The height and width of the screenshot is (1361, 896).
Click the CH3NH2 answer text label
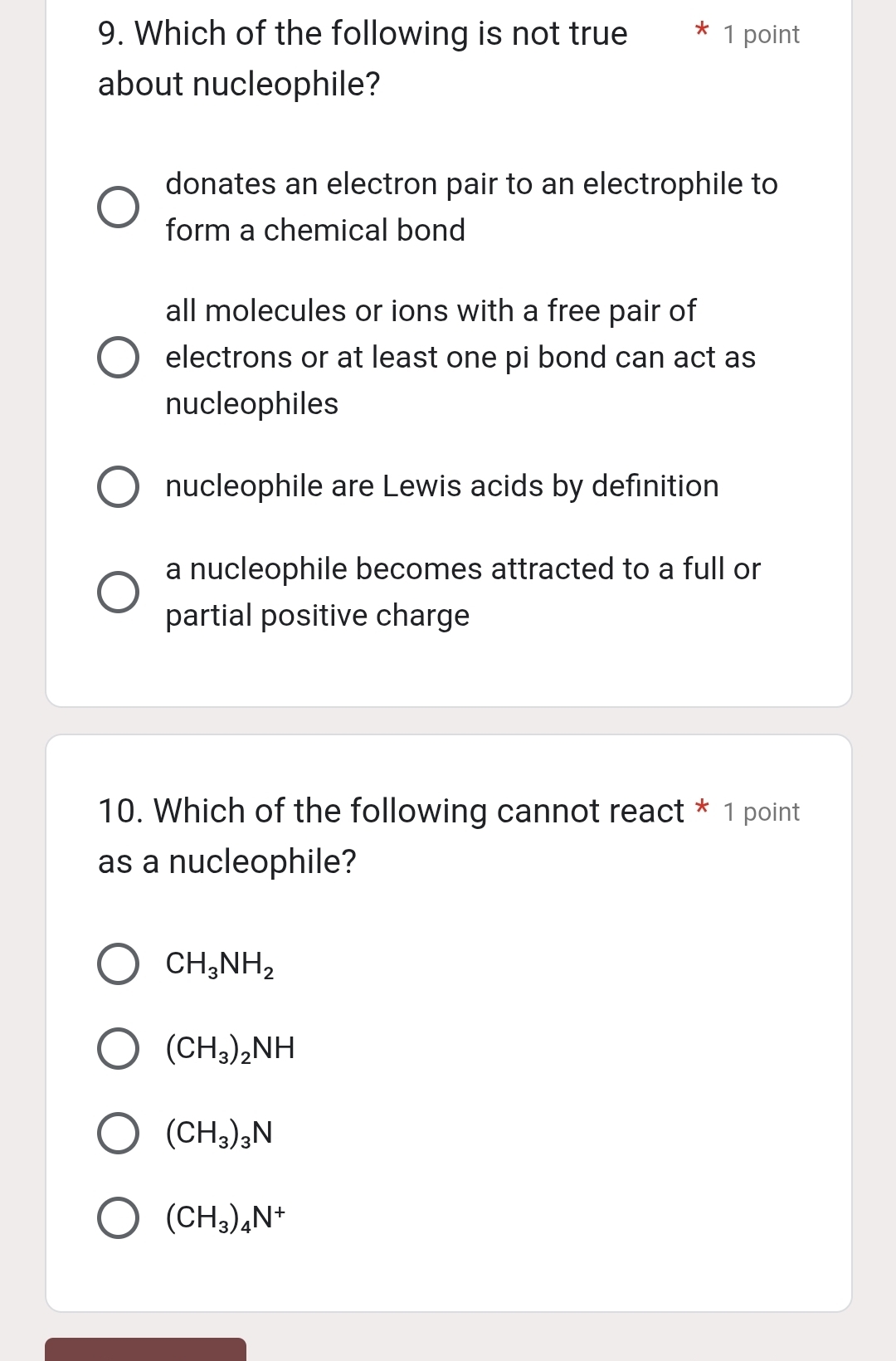pyautogui.click(x=218, y=964)
